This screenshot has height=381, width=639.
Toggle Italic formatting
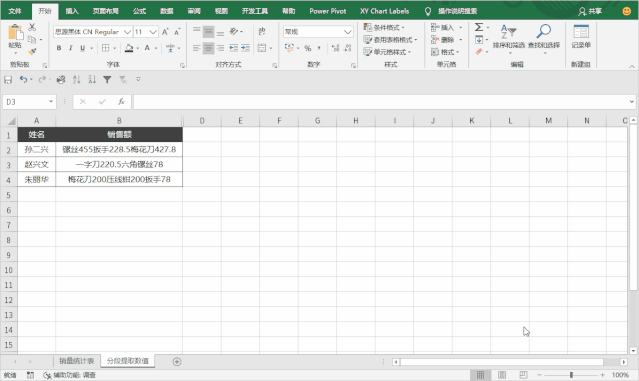point(71,48)
